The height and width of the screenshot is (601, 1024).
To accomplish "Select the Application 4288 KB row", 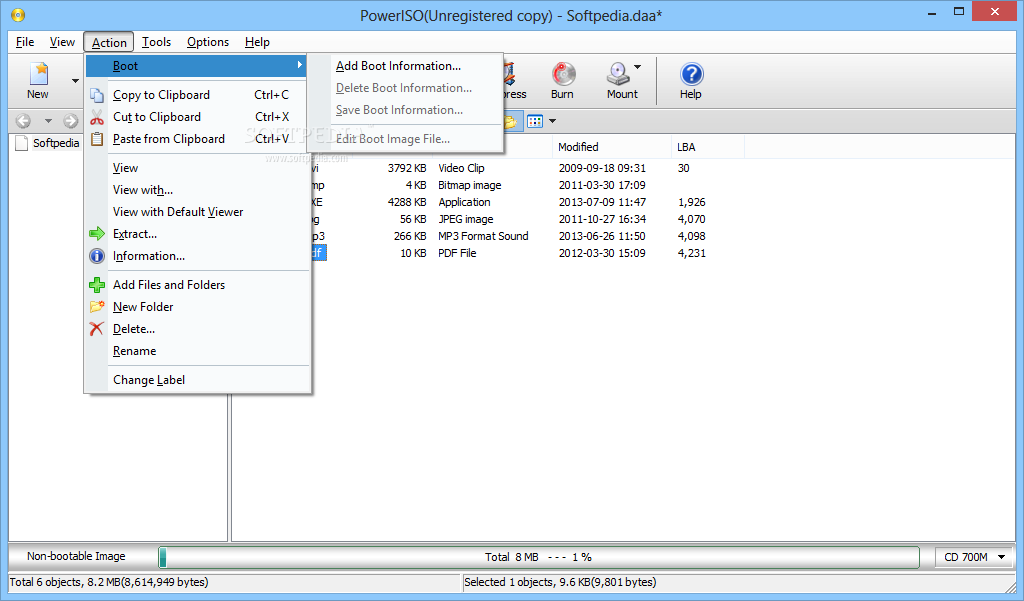I will pos(509,202).
